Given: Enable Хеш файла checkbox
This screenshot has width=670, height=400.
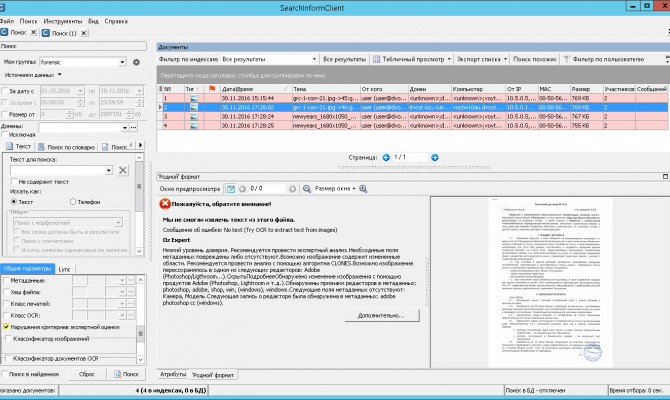Looking at the screenshot, I should (x=6, y=292).
